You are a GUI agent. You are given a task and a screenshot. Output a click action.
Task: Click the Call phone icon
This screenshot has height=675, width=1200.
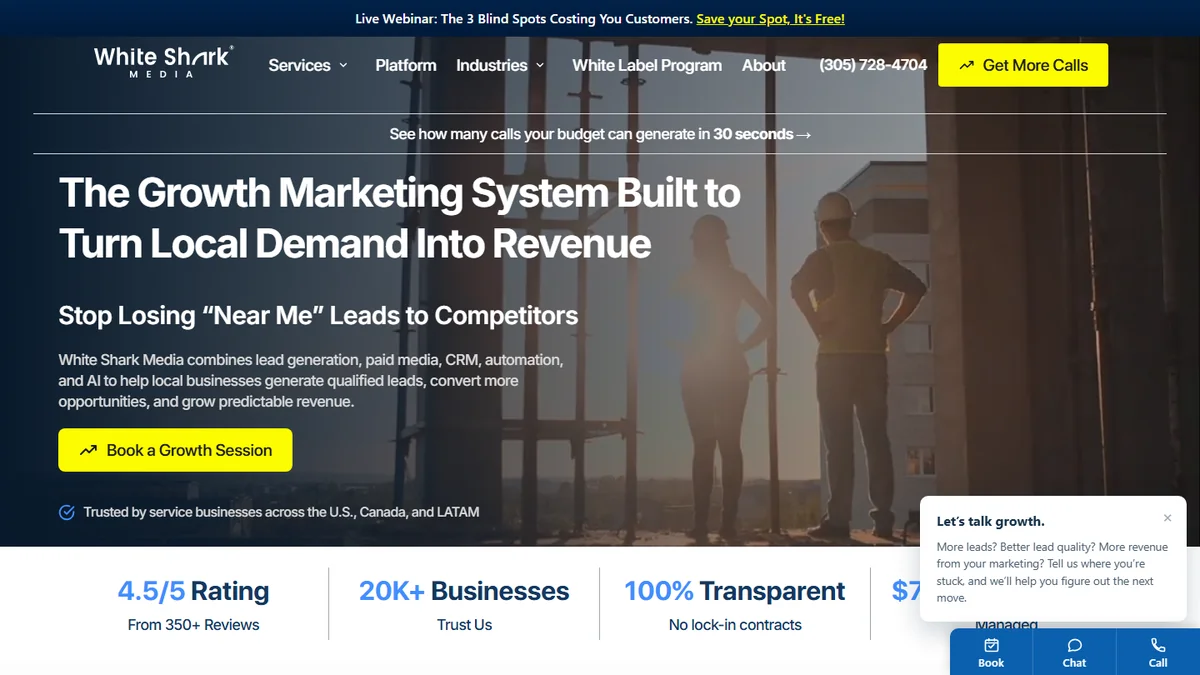[x=1158, y=646]
